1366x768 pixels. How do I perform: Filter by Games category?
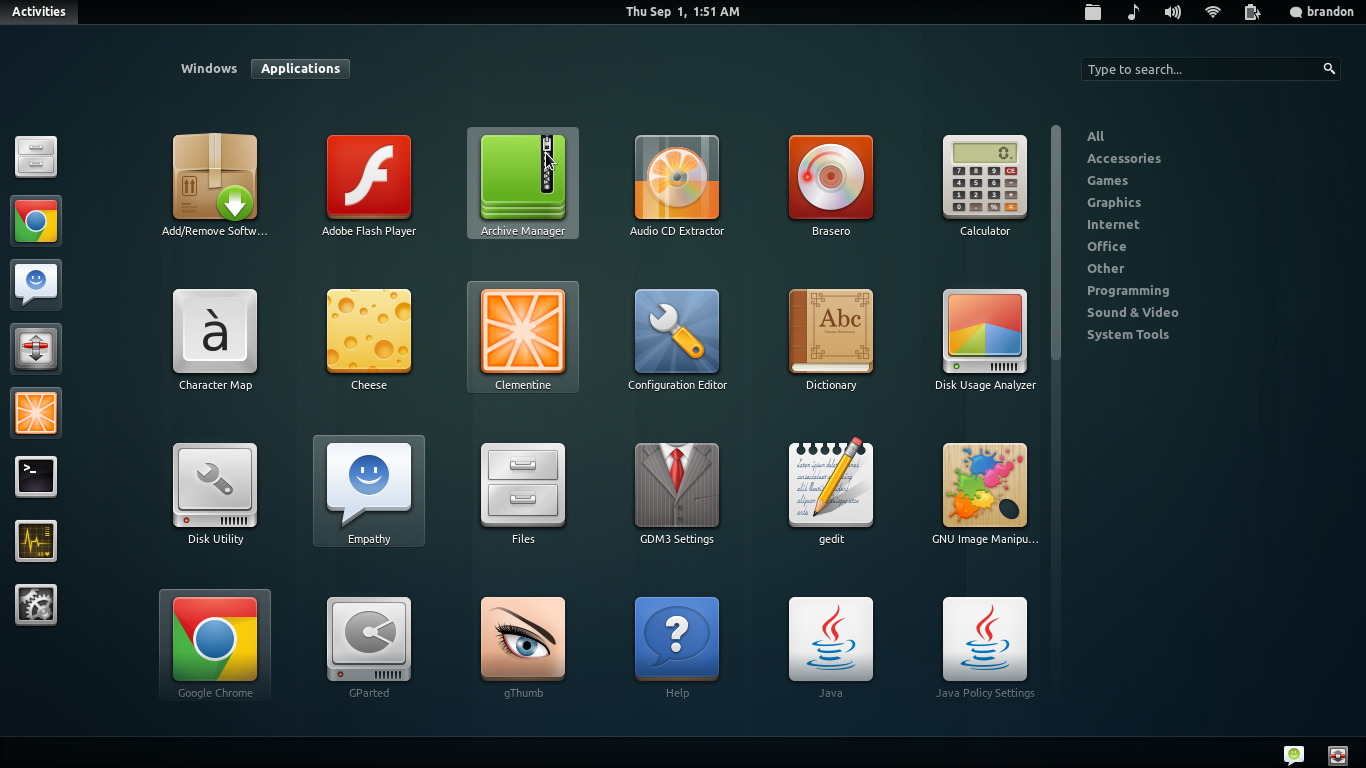[x=1107, y=180]
